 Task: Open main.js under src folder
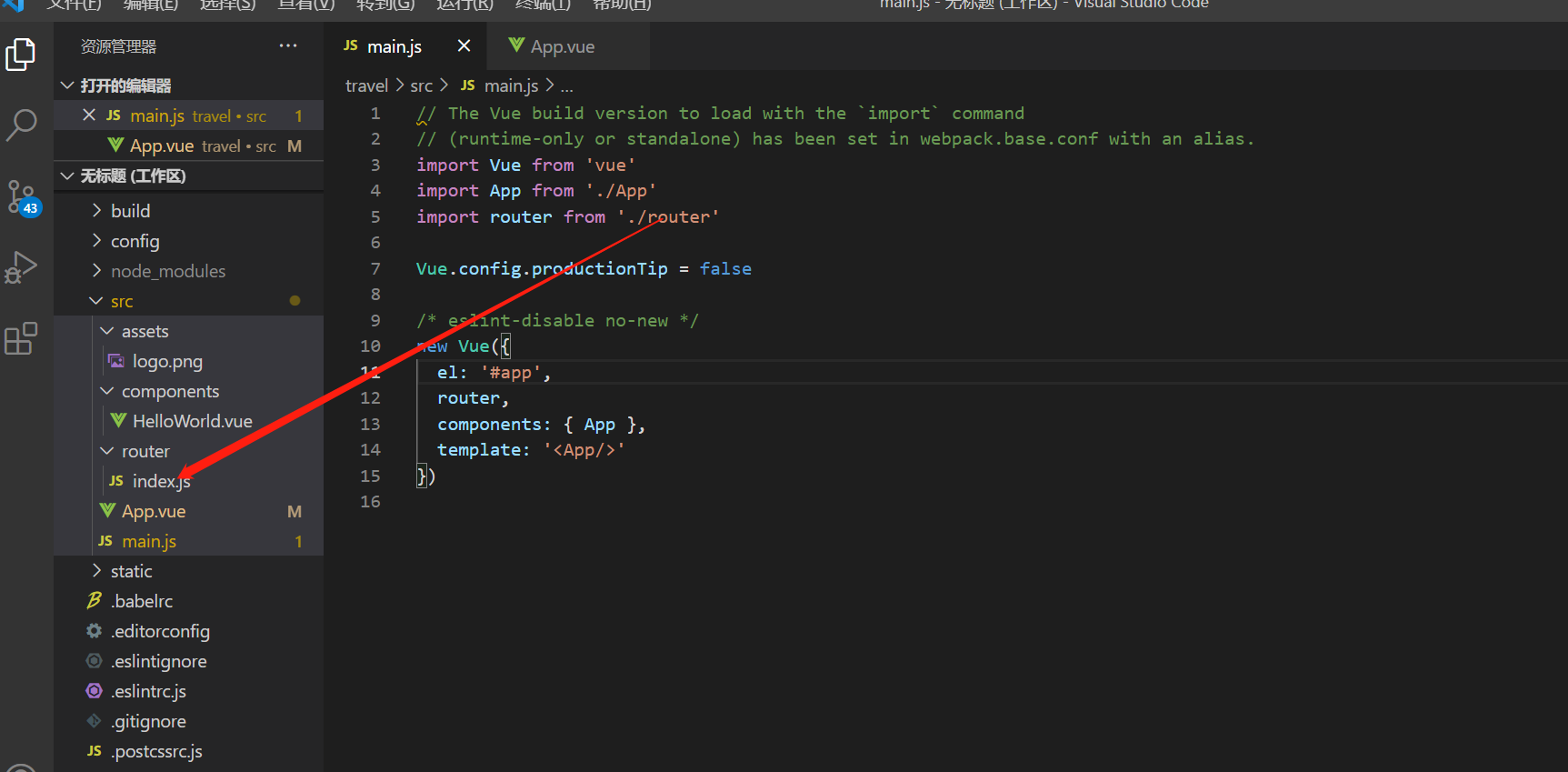188,541
